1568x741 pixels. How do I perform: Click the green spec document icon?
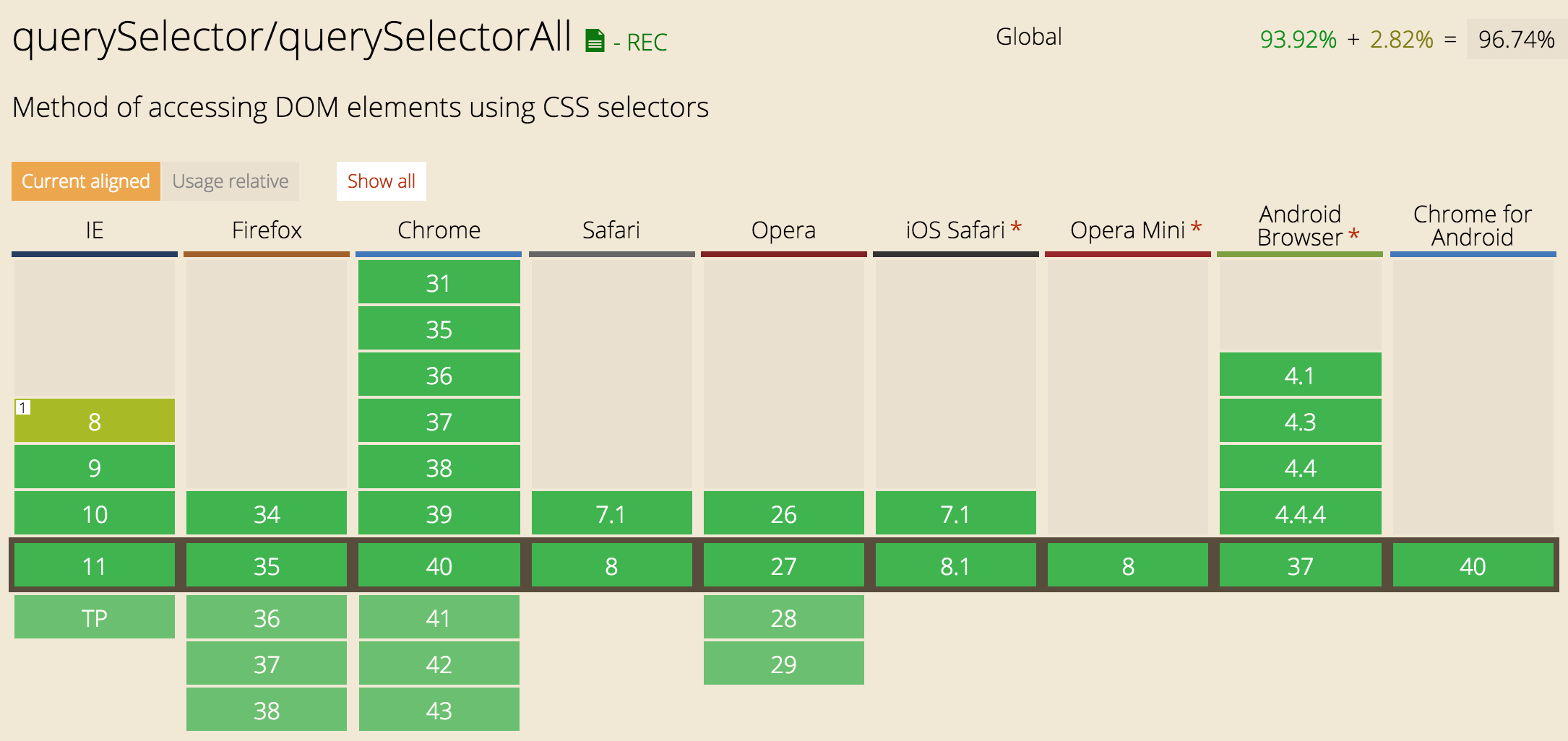point(595,40)
